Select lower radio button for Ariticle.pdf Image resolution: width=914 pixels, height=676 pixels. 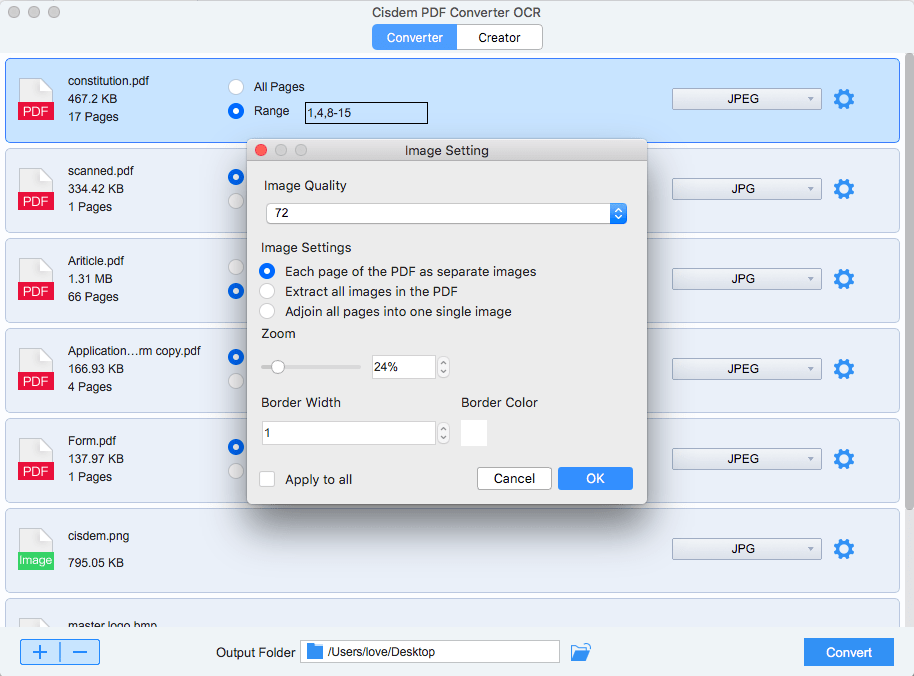pos(236,290)
